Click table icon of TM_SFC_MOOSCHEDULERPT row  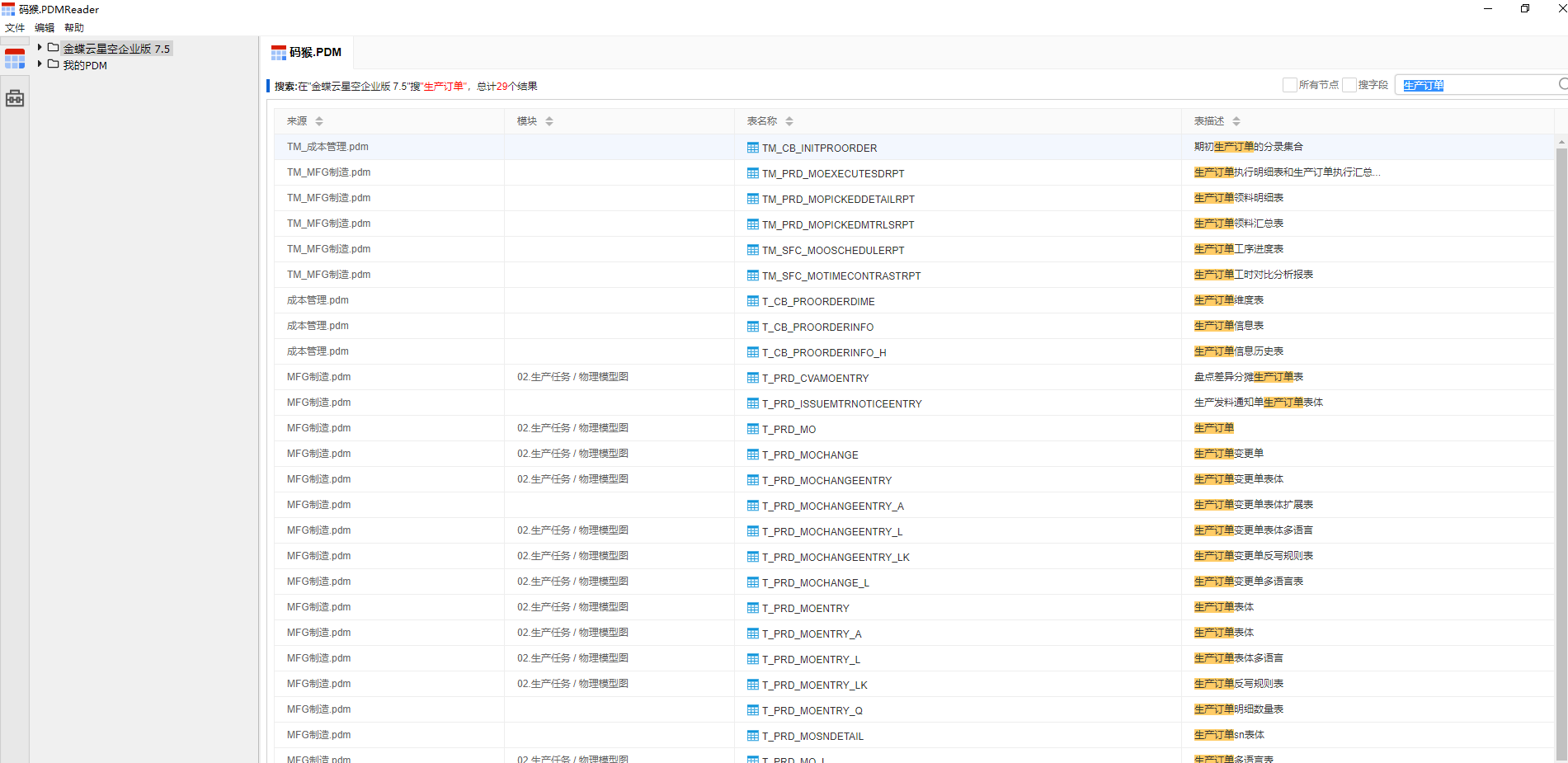(753, 250)
